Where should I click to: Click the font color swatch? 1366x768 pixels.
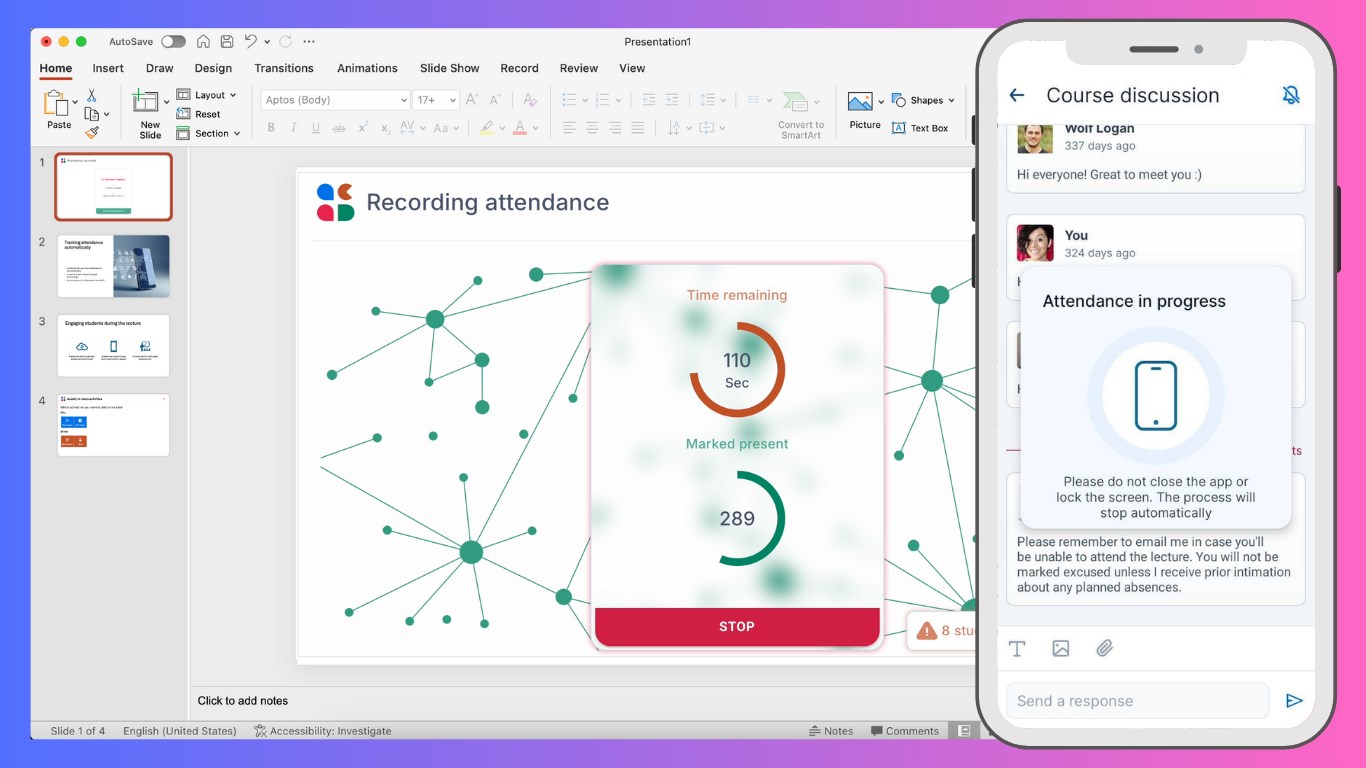tap(519, 128)
